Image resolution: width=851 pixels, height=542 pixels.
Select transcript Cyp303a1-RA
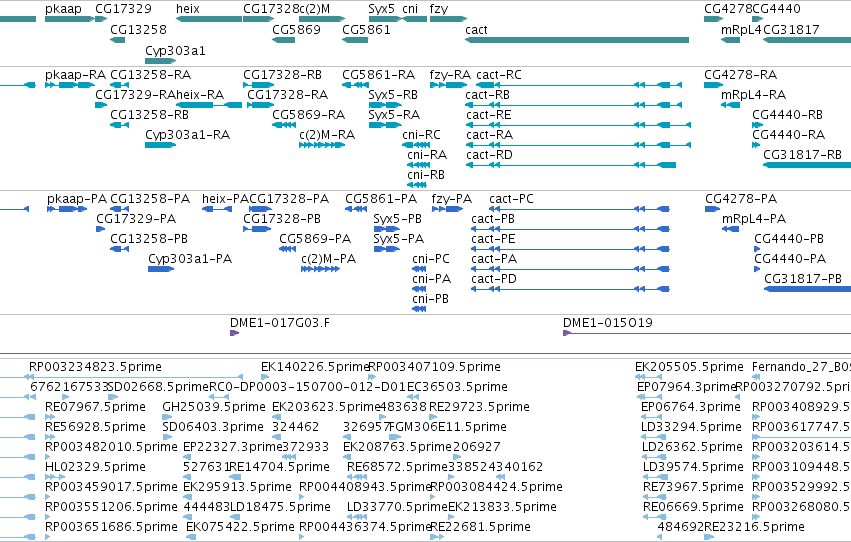coord(160,145)
